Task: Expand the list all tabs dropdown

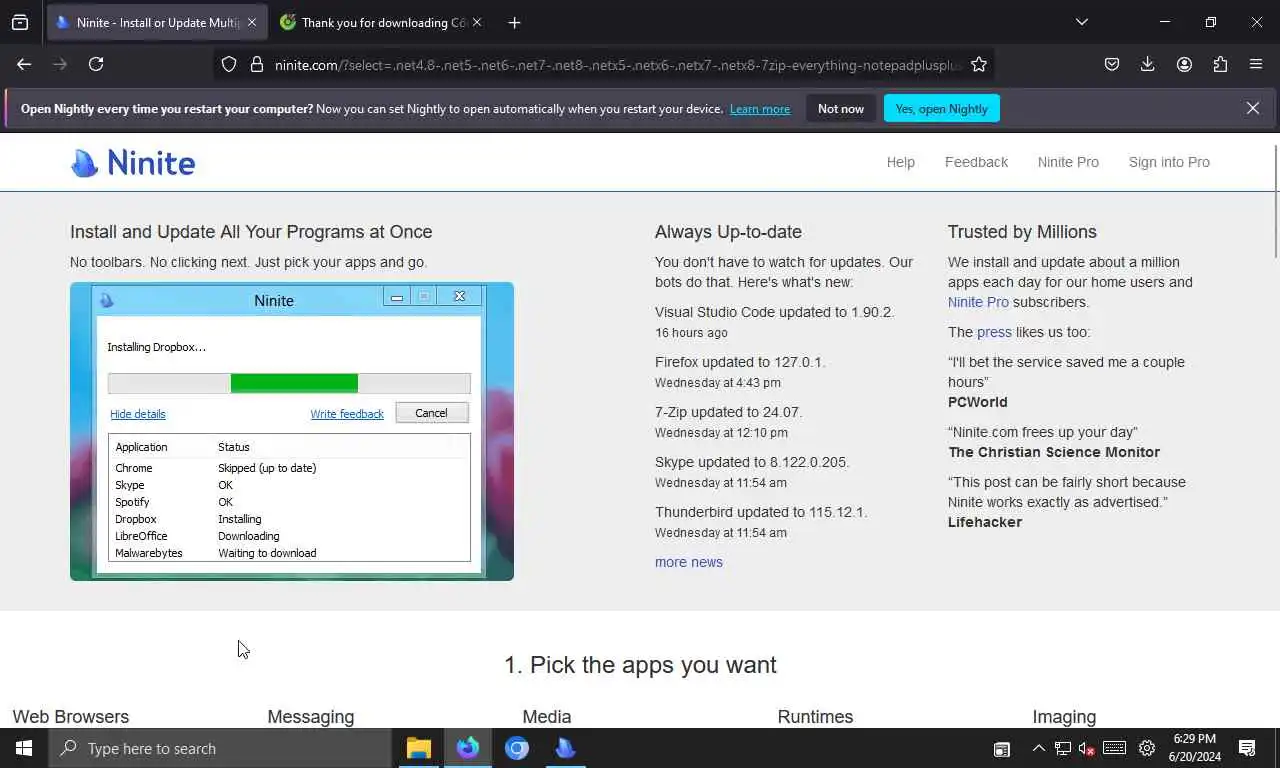Action: 1081,22
